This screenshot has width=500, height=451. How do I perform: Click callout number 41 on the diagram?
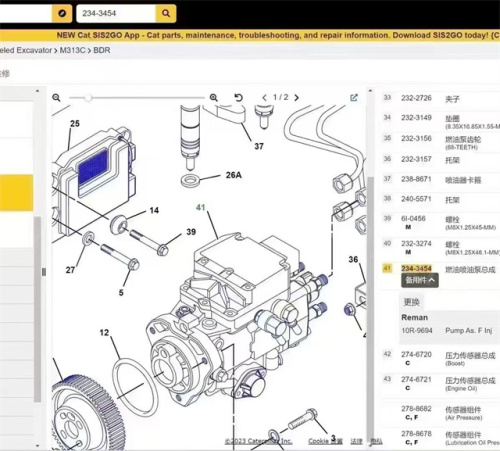tap(200, 207)
